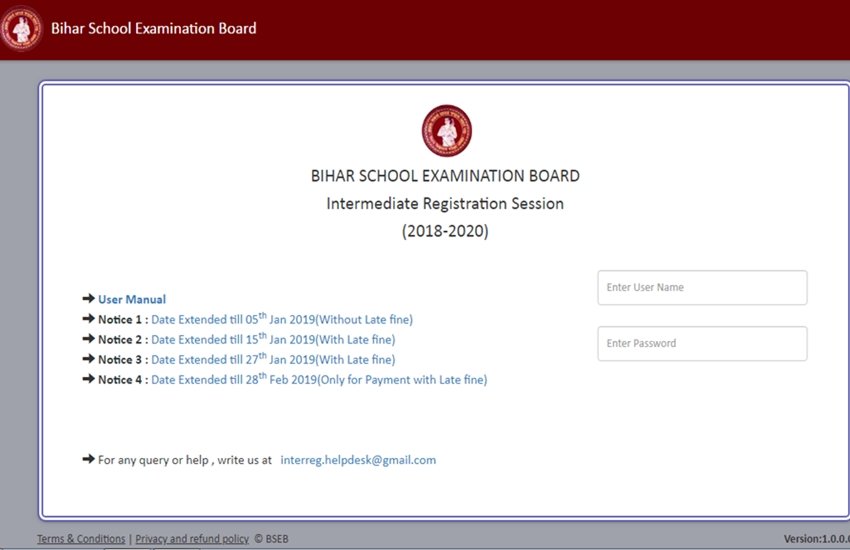This screenshot has height=550, width=850.
Task: Click the Version number text in the footer
Action: pos(815,539)
